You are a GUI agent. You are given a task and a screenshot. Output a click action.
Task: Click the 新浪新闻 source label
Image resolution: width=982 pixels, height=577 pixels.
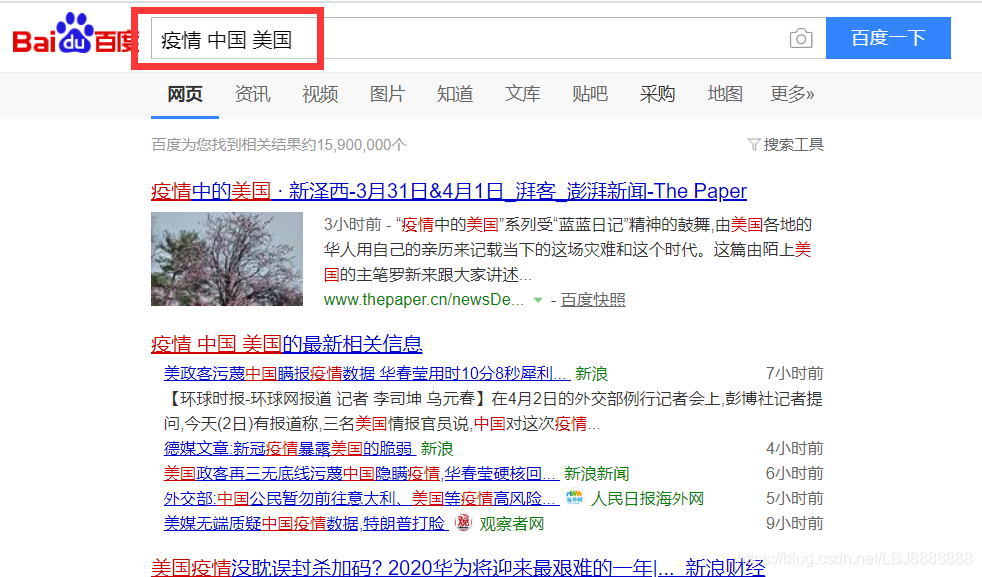point(596,474)
